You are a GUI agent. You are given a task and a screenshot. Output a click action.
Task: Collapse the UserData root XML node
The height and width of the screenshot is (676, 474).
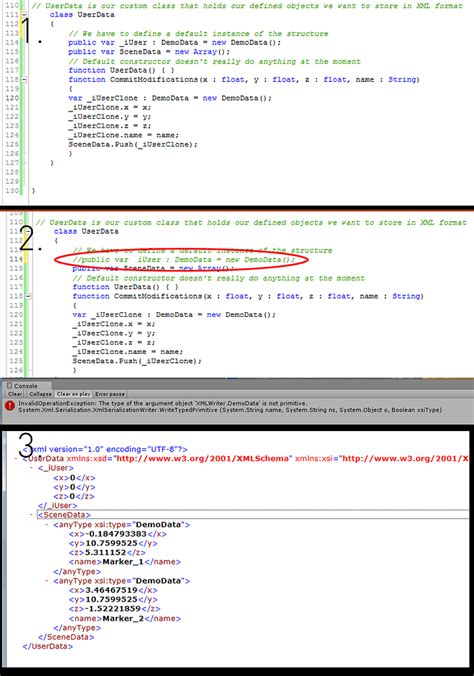pyautogui.click(x=16, y=458)
